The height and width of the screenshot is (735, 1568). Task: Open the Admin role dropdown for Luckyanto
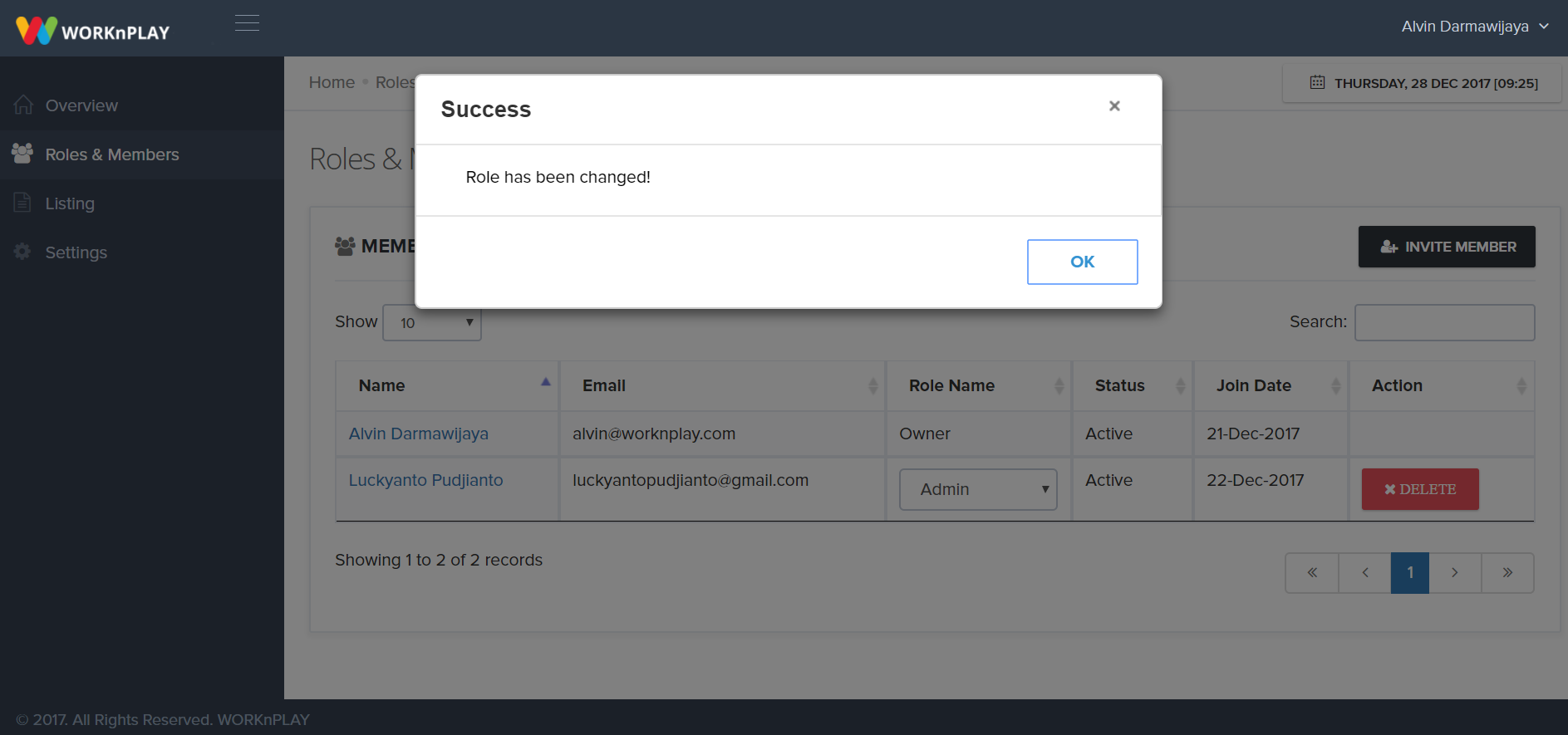click(x=977, y=489)
